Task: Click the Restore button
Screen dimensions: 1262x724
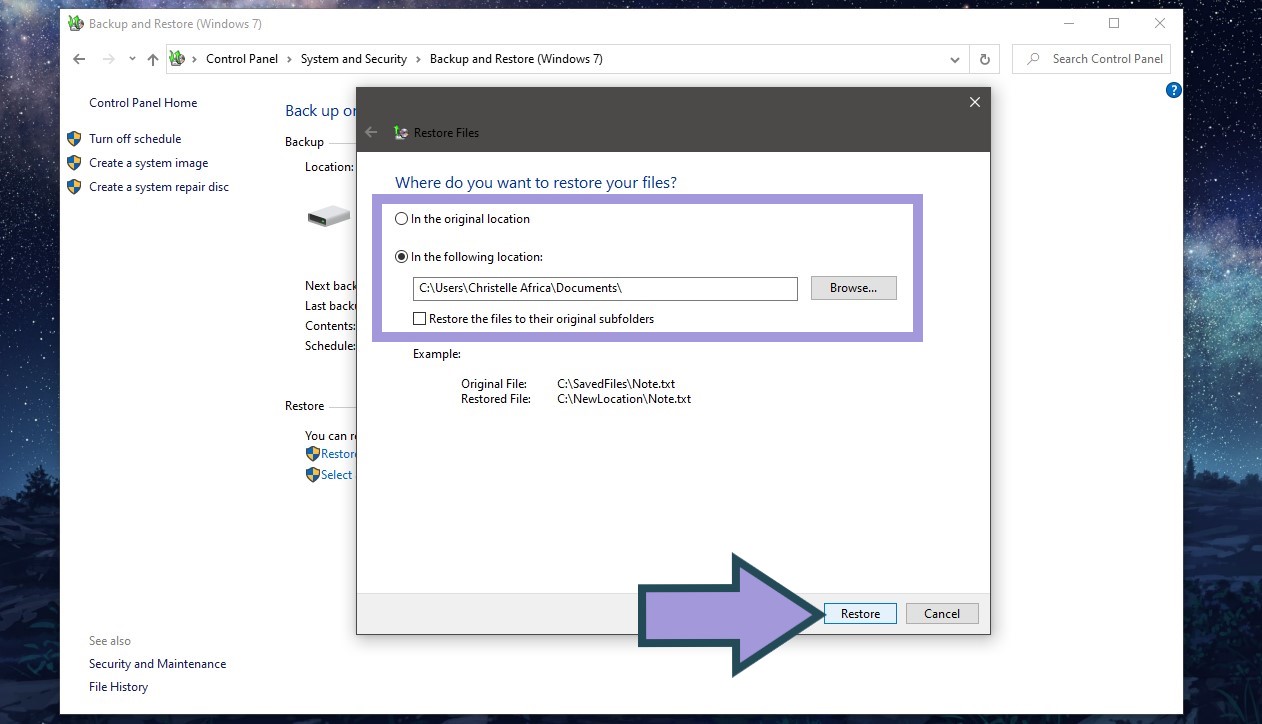Action: pos(860,614)
